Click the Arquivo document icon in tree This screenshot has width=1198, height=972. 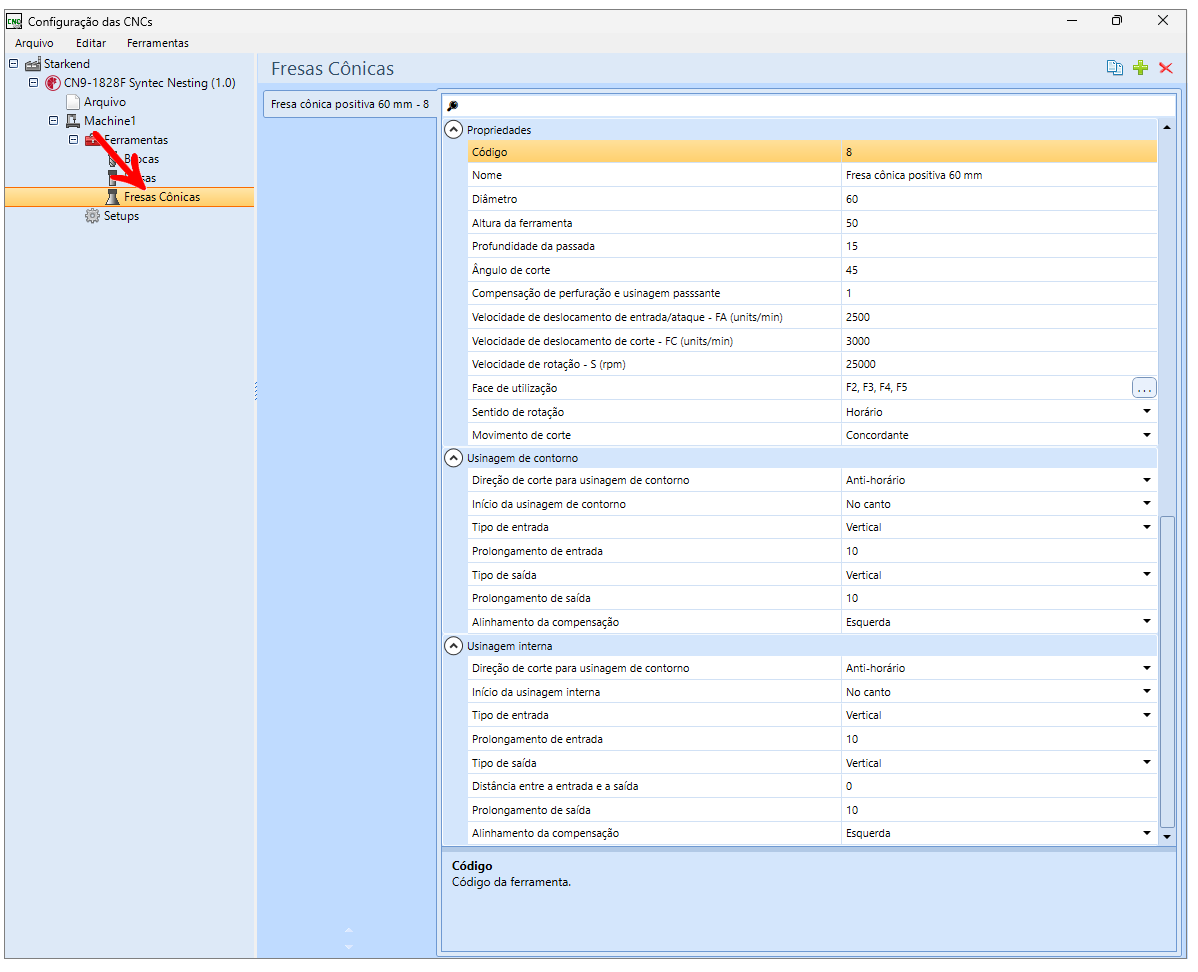pos(73,102)
